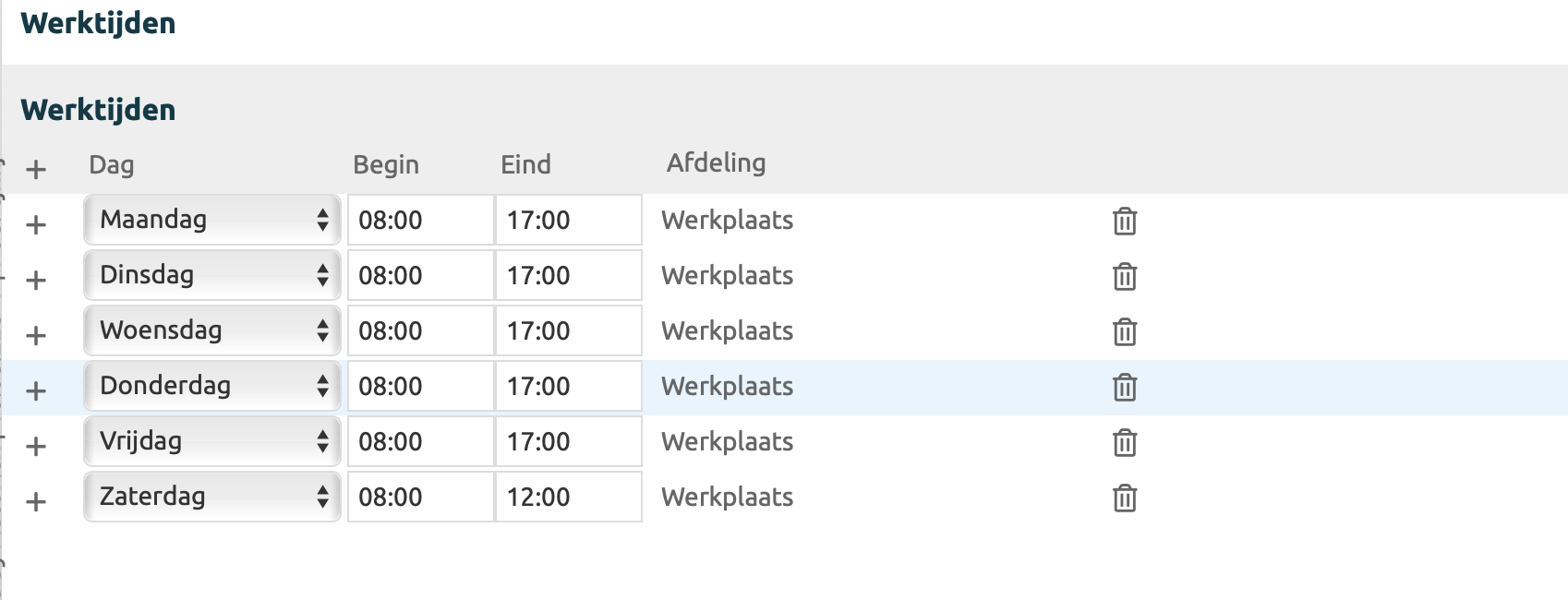Add a row using plus beside Maandag
Image resolution: width=1568 pixels, height=600 pixels.
click(36, 225)
